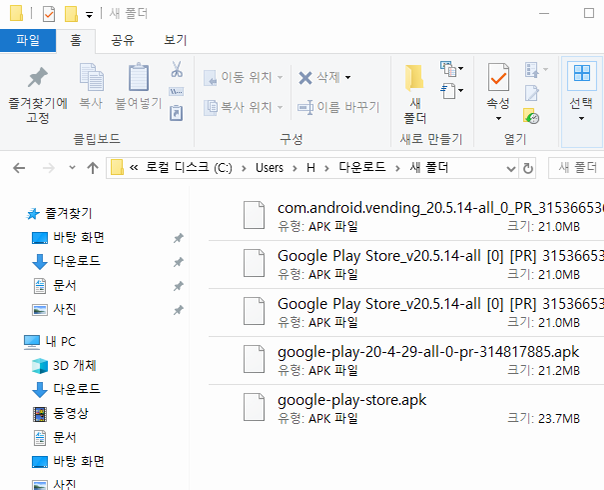The height and width of the screenshot is (490, 604).
Task: Click pin icon next to 사진
Action: (x=178, y=310)
